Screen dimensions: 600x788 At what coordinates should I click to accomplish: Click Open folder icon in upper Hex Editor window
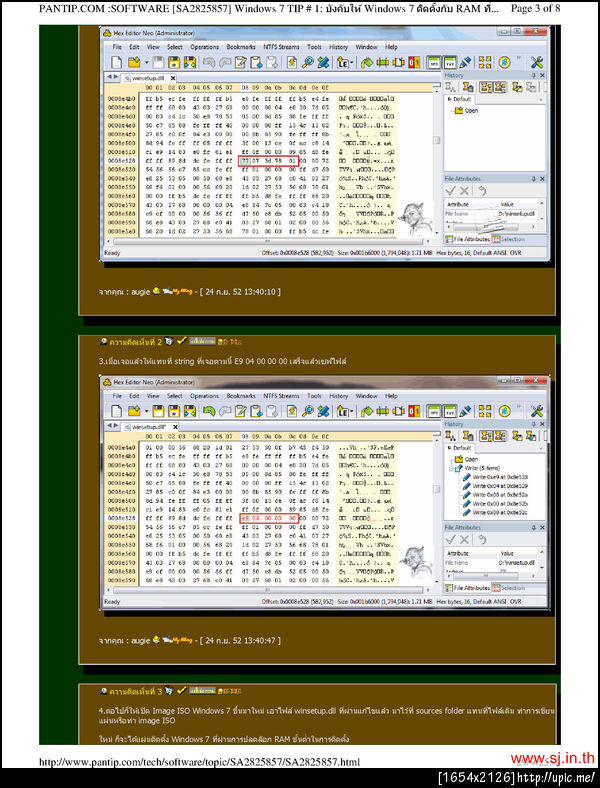click(x=134, y=62)
